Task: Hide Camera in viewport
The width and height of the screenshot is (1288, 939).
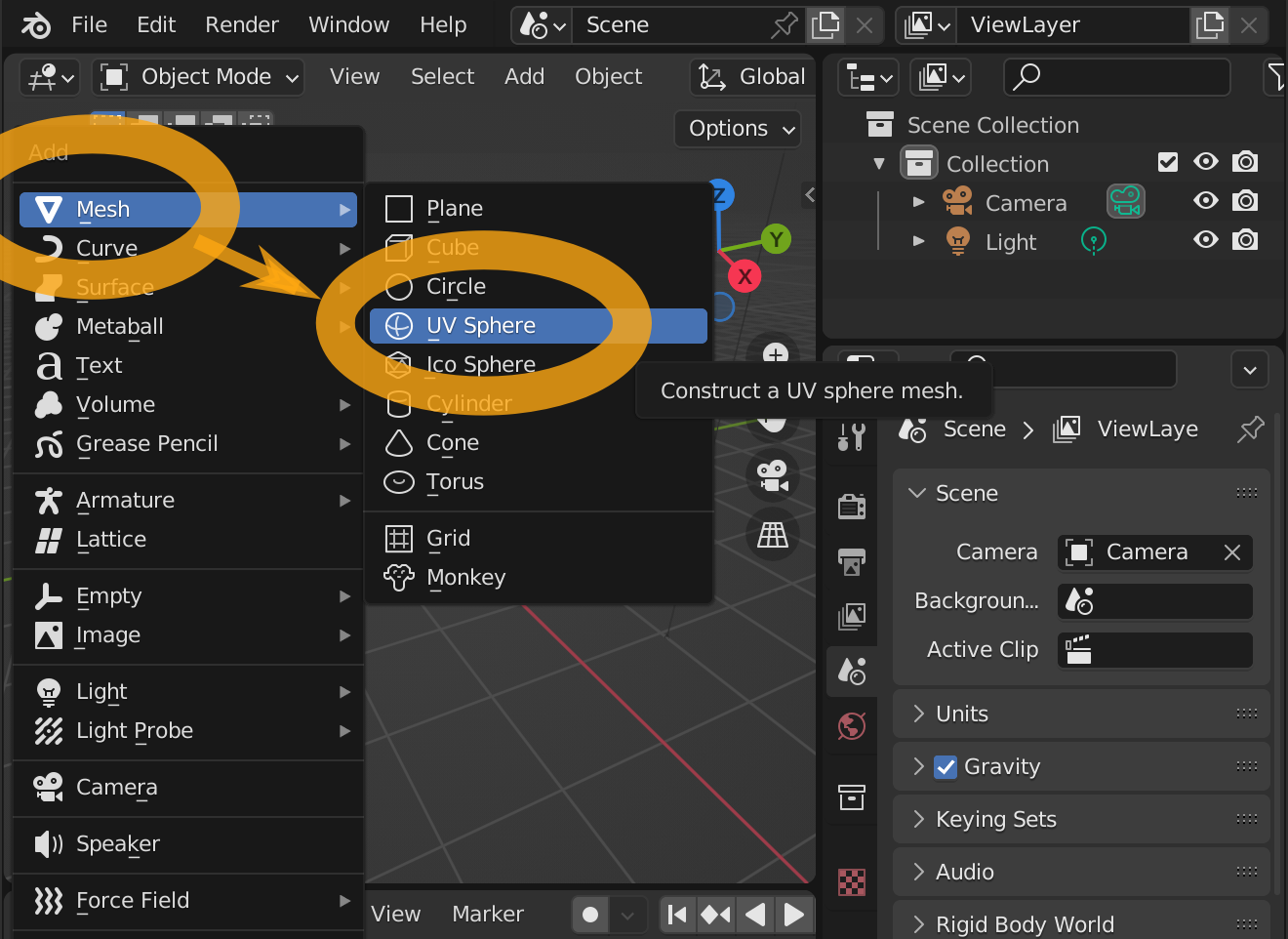Action: click(x=1206, y=201)
